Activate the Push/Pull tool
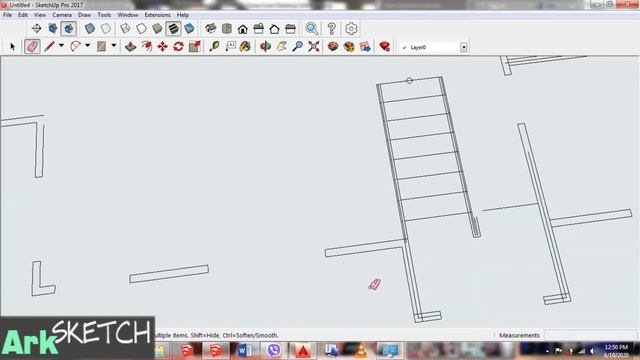This screenshot has width=640, height=360. (x=130, y=46)
